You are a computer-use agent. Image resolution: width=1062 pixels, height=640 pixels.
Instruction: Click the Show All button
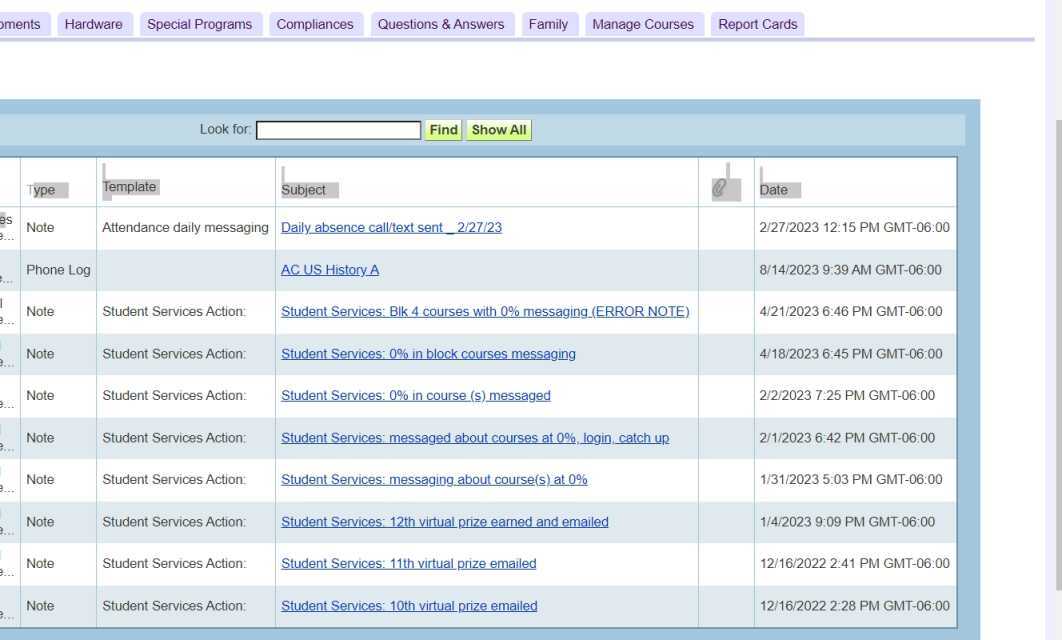498,130
